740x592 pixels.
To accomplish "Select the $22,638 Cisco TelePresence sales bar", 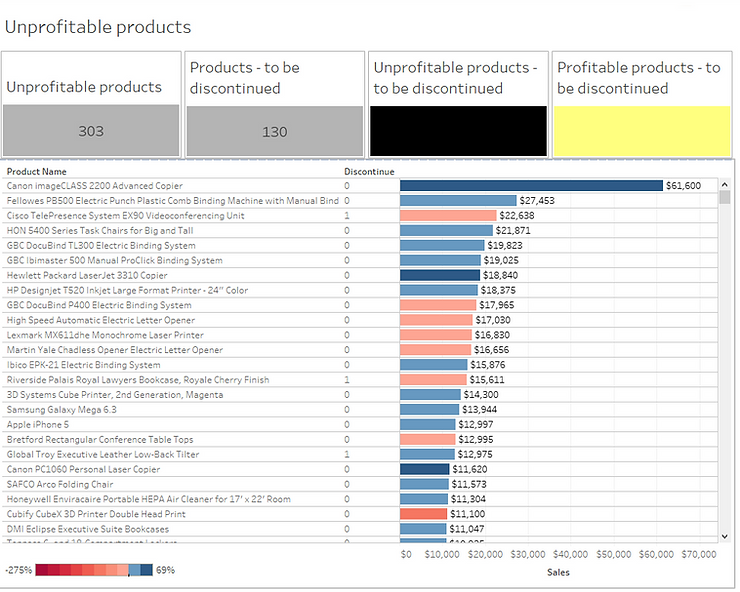I will point(448,216).
